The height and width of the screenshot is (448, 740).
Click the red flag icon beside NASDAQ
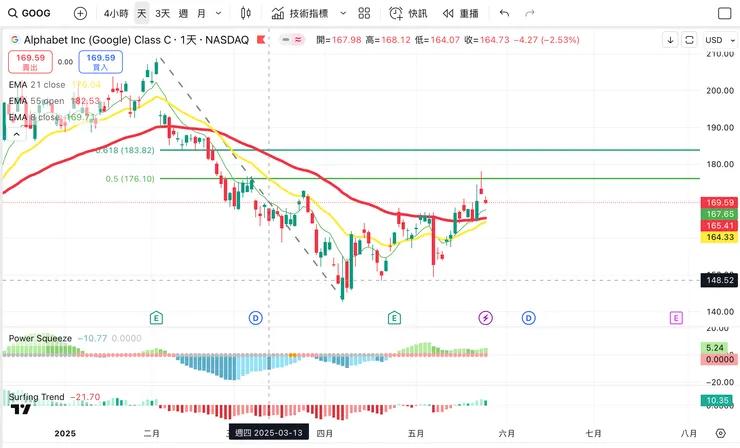tap(261, 40)
